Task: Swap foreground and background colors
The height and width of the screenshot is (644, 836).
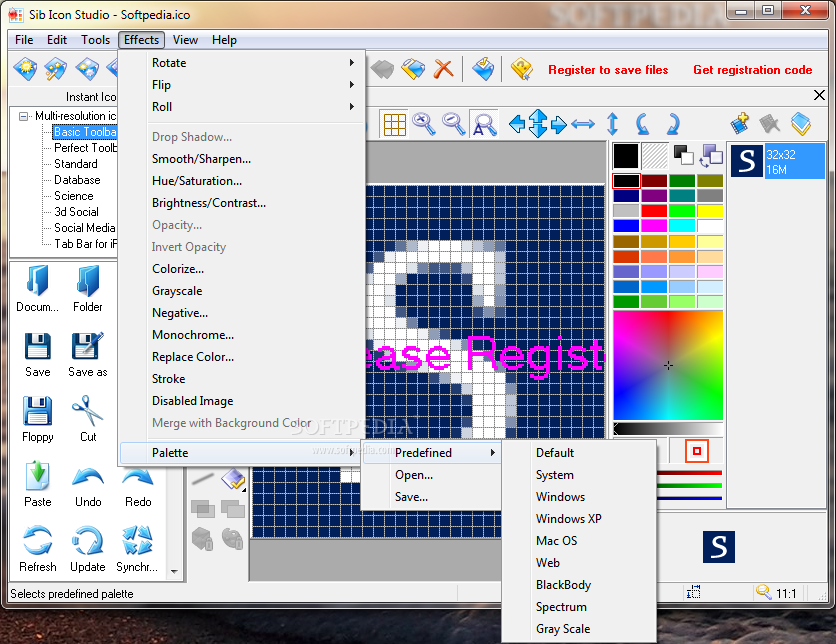Action: coord(711,156)
